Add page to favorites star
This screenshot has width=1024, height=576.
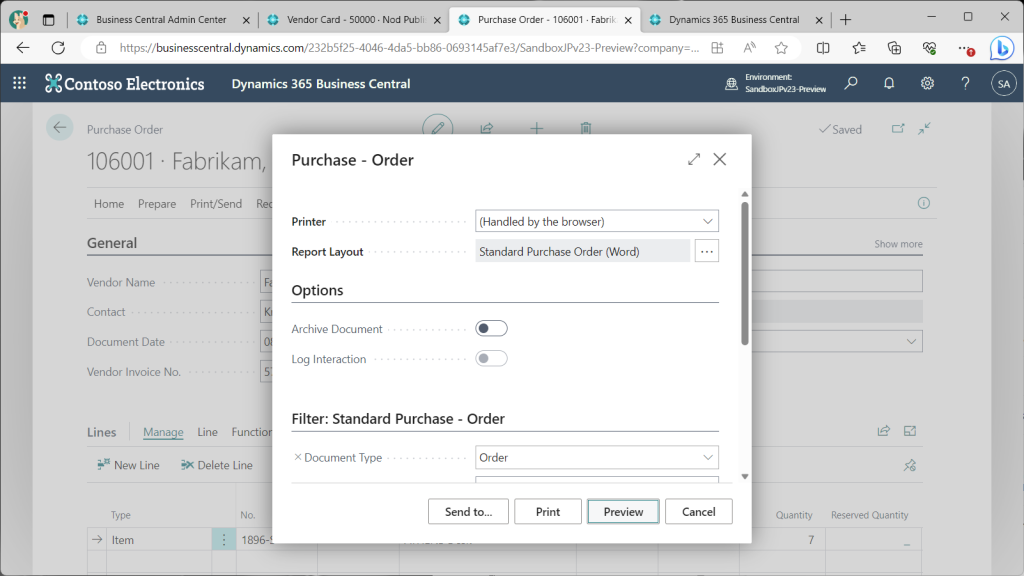pos(781,48)
